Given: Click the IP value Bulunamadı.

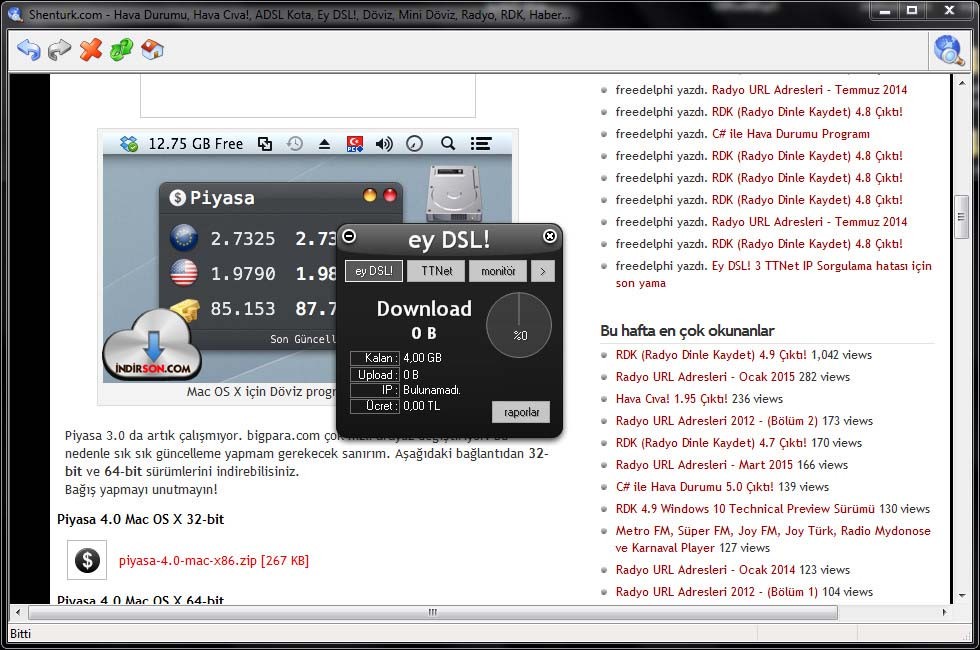Looking at the screenshot, I should [x=432, y=390].
